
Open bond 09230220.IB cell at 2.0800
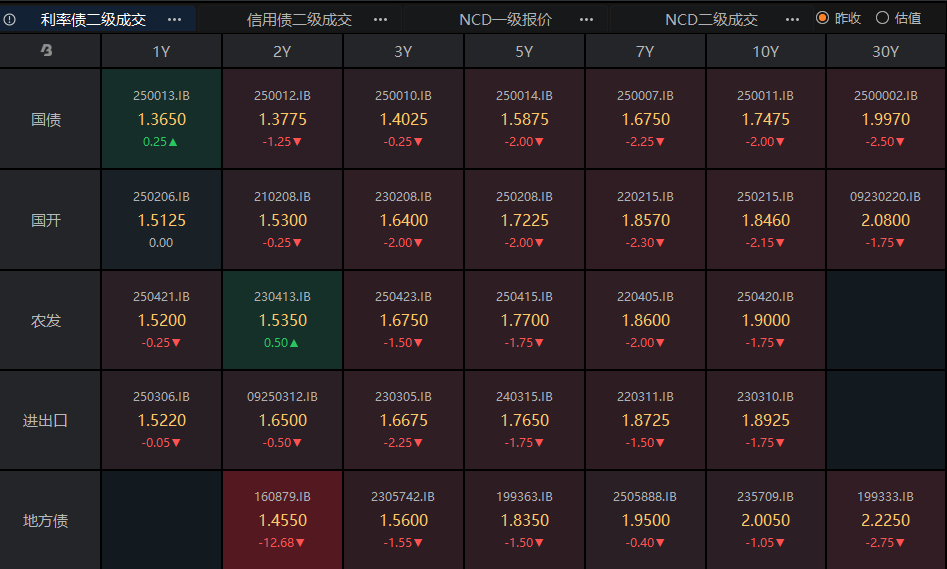coord(885,219)
